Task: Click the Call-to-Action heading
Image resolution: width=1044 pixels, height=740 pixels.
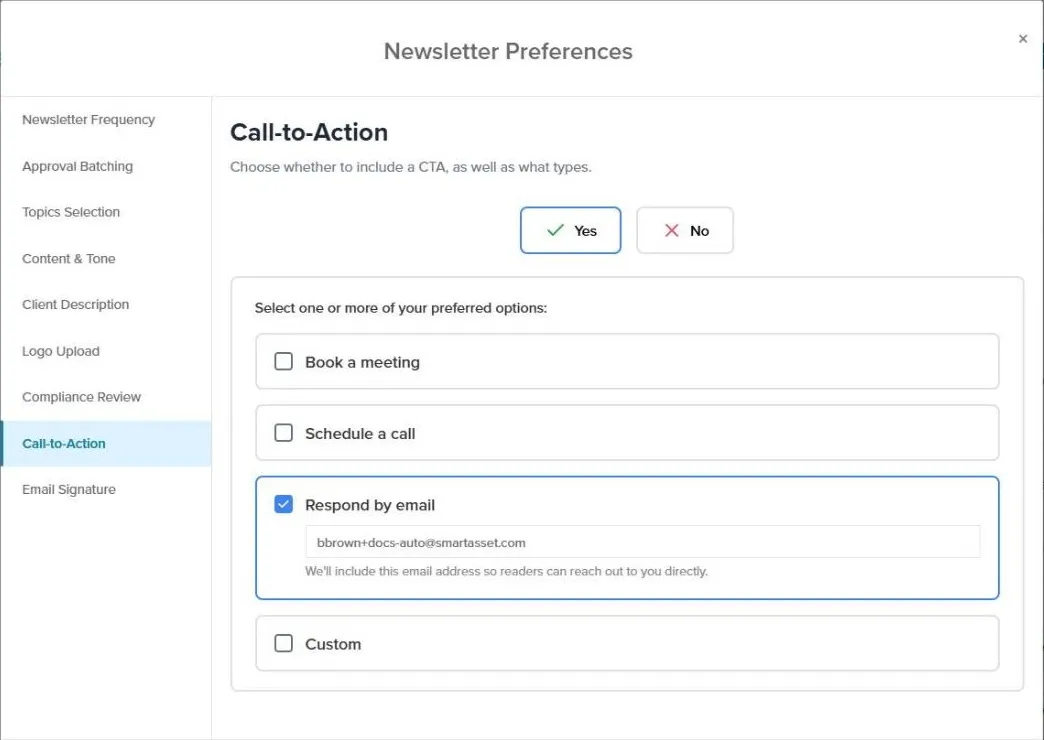Action: coord(309,133)
